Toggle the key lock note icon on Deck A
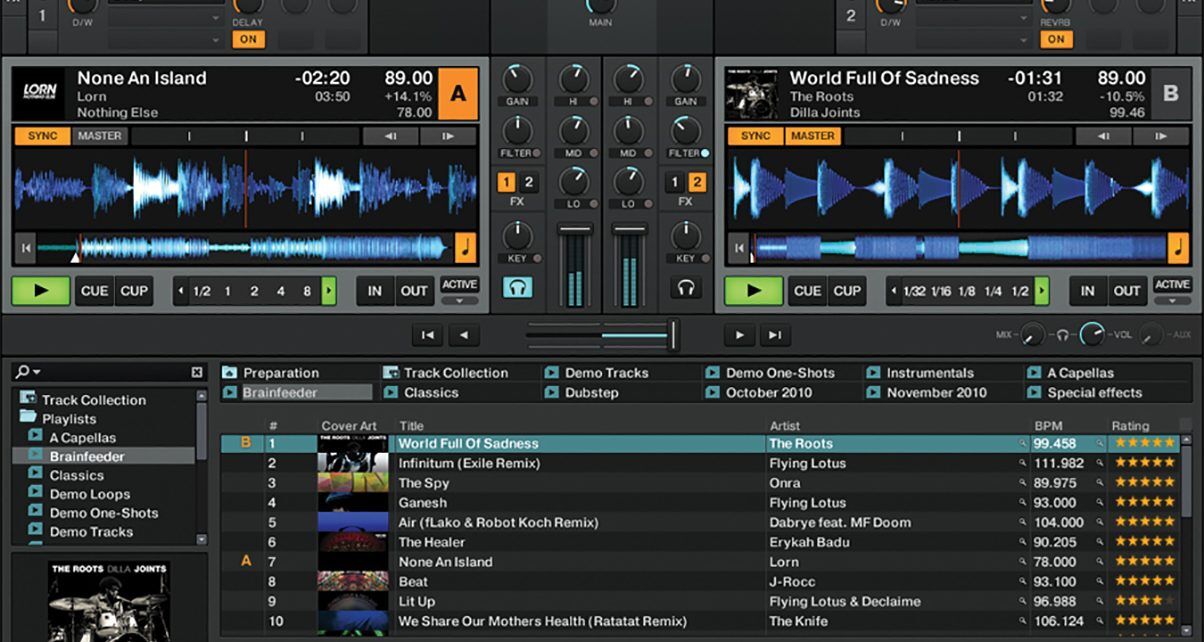Viewport: 1204px width, 642px height. 466,247
